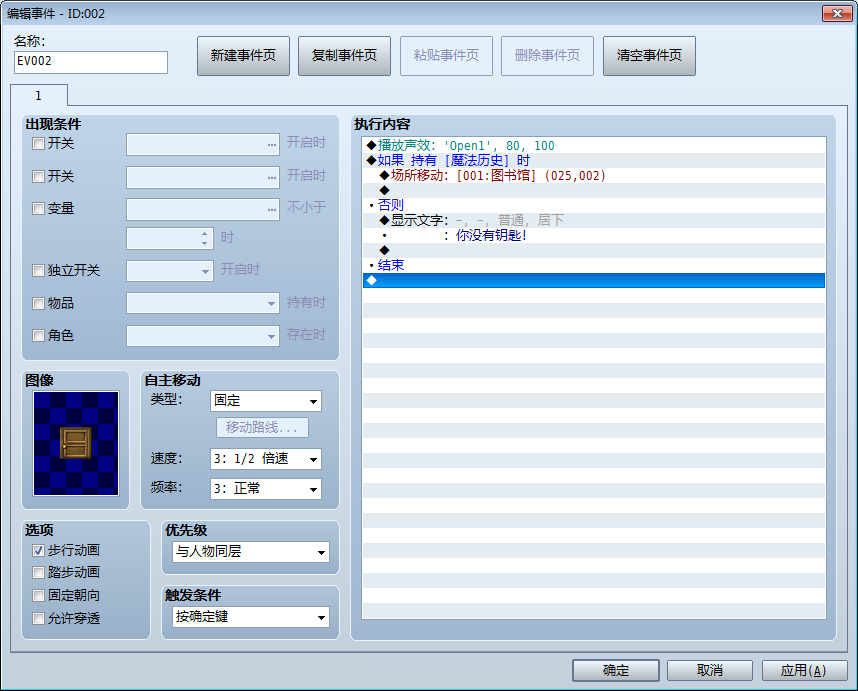Click the 变量 ellipsis selection field

click(x=203, y=210)
